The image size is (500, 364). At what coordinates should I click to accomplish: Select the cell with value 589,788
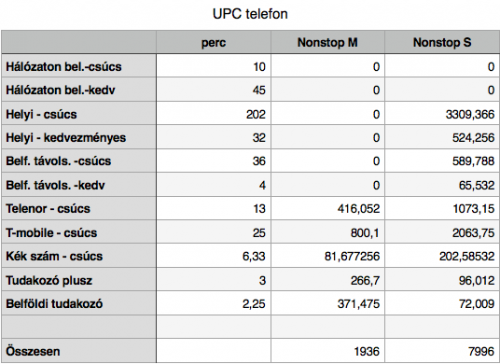(x=442, y=161)
